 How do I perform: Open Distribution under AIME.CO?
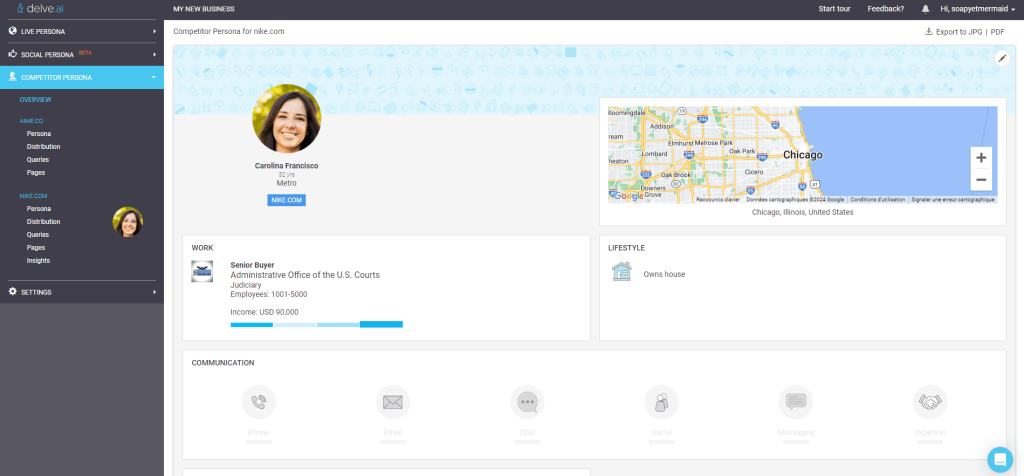(43, 147)
